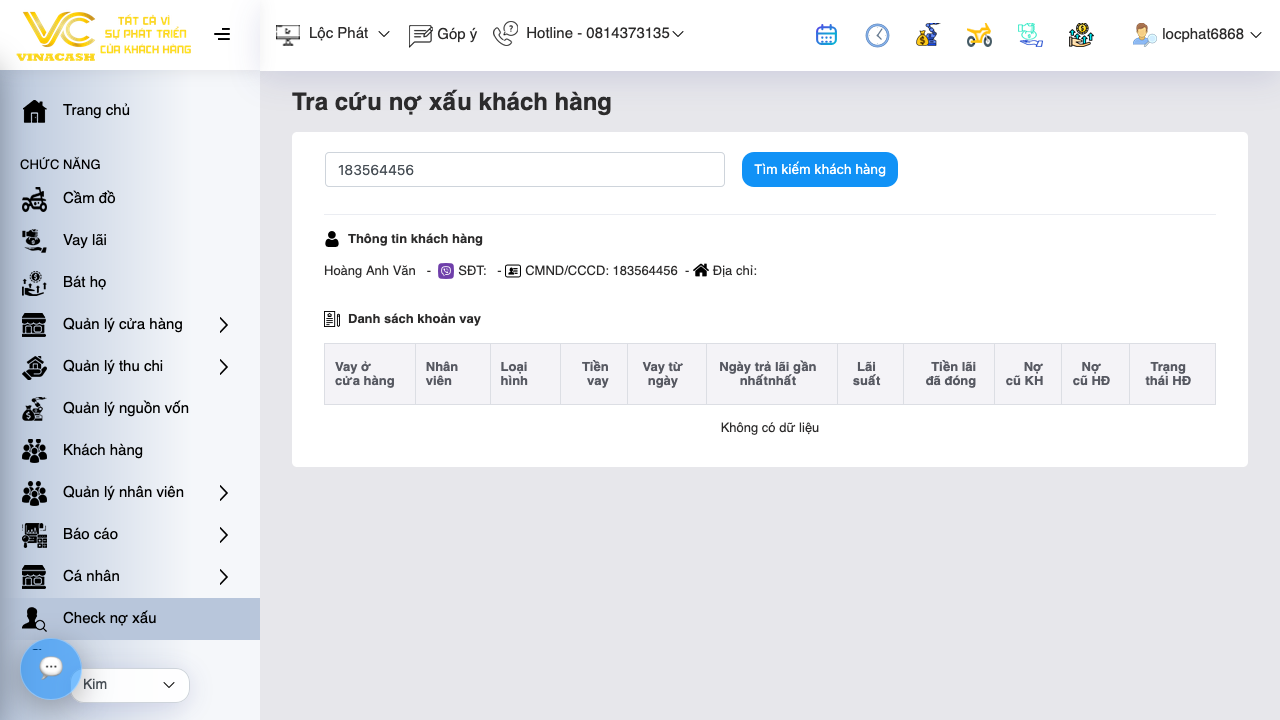
Task: Click the yellow motorbike header icon
Action: (979, 35)
